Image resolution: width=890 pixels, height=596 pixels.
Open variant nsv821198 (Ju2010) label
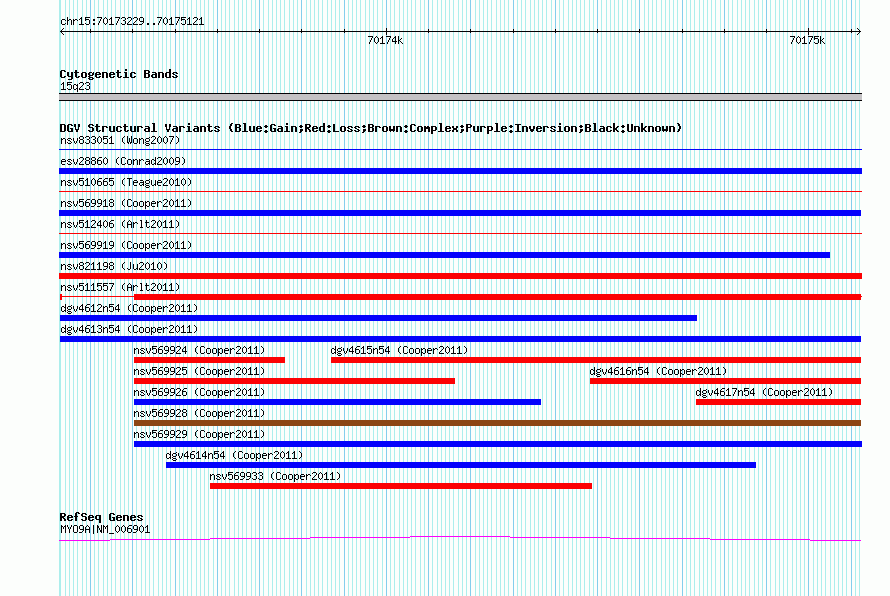click(x=114, y=266)
